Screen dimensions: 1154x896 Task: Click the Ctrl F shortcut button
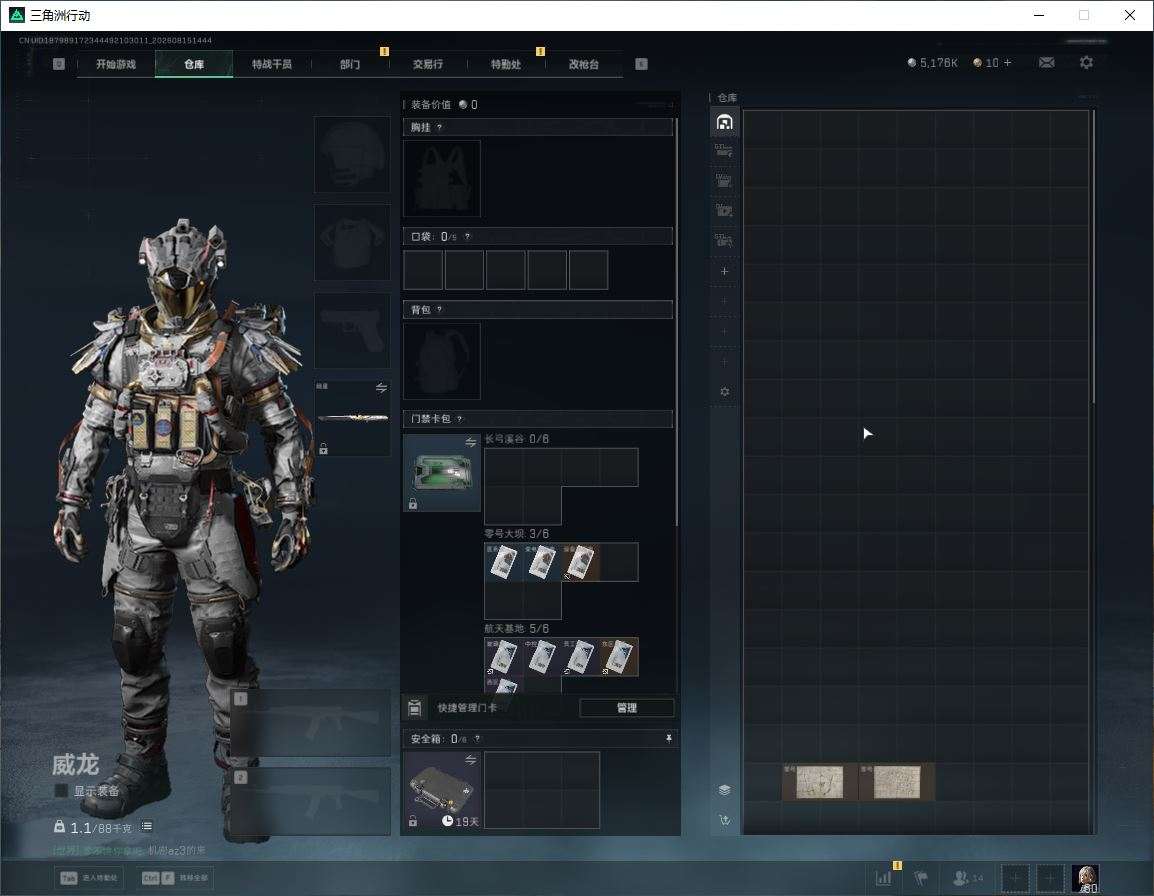click(x=175, y=878)
